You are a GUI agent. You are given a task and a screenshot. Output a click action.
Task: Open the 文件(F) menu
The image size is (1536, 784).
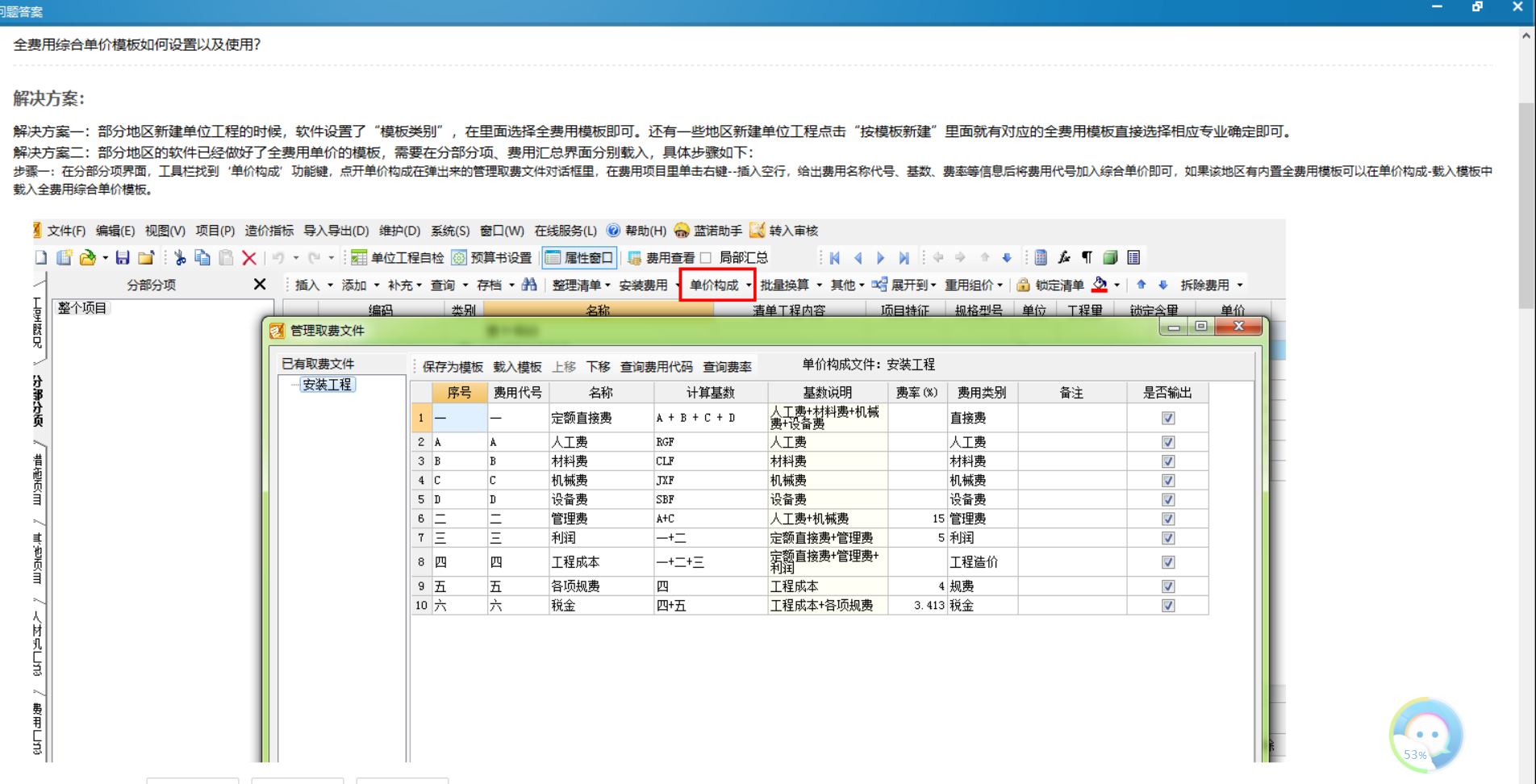coord(66,231)
